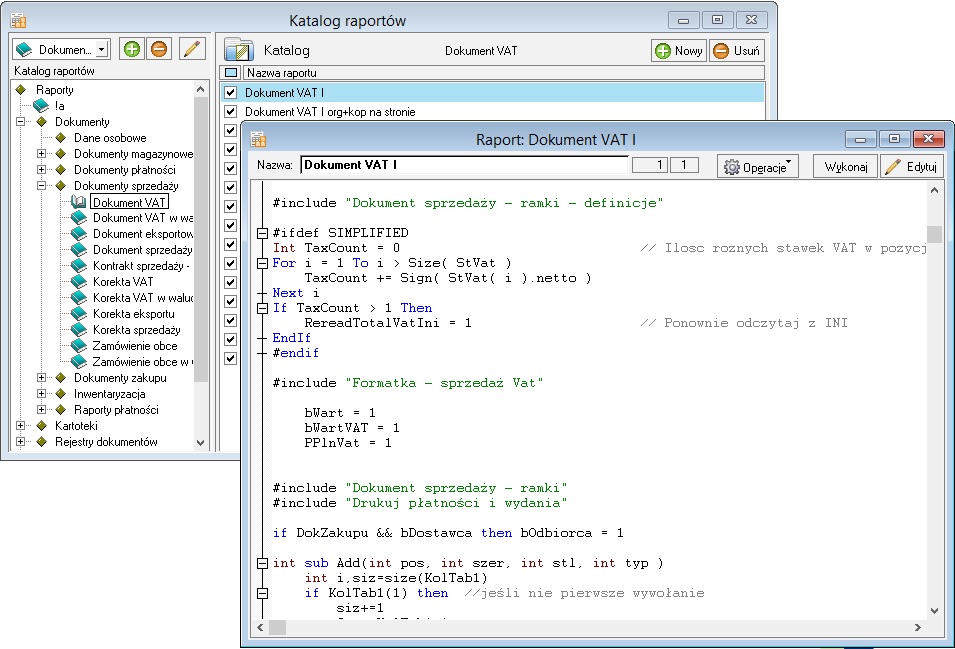
Task: Click the Edytuj button
Action: pyautogui.click(x=912, y=166)
